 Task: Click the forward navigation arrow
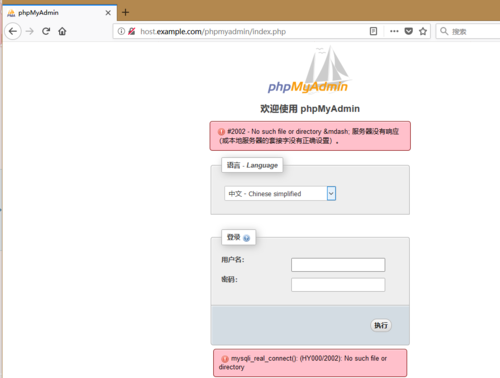(30, 31)
